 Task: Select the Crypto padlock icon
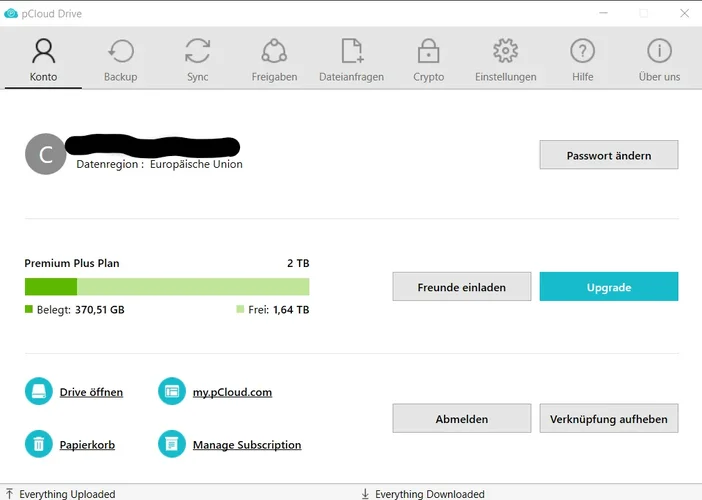point(428,51)
